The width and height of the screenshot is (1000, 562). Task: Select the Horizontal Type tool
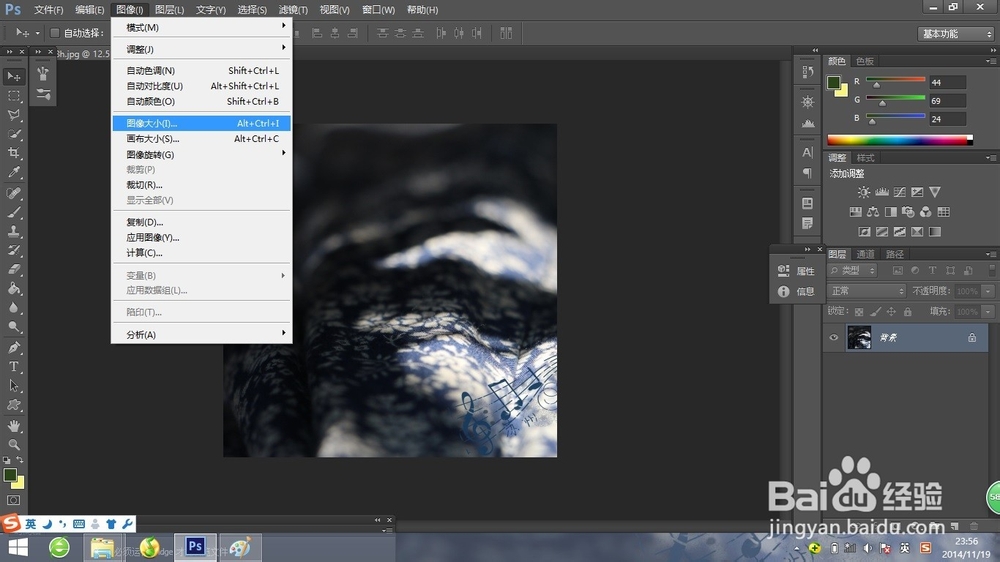pos(13,367)
